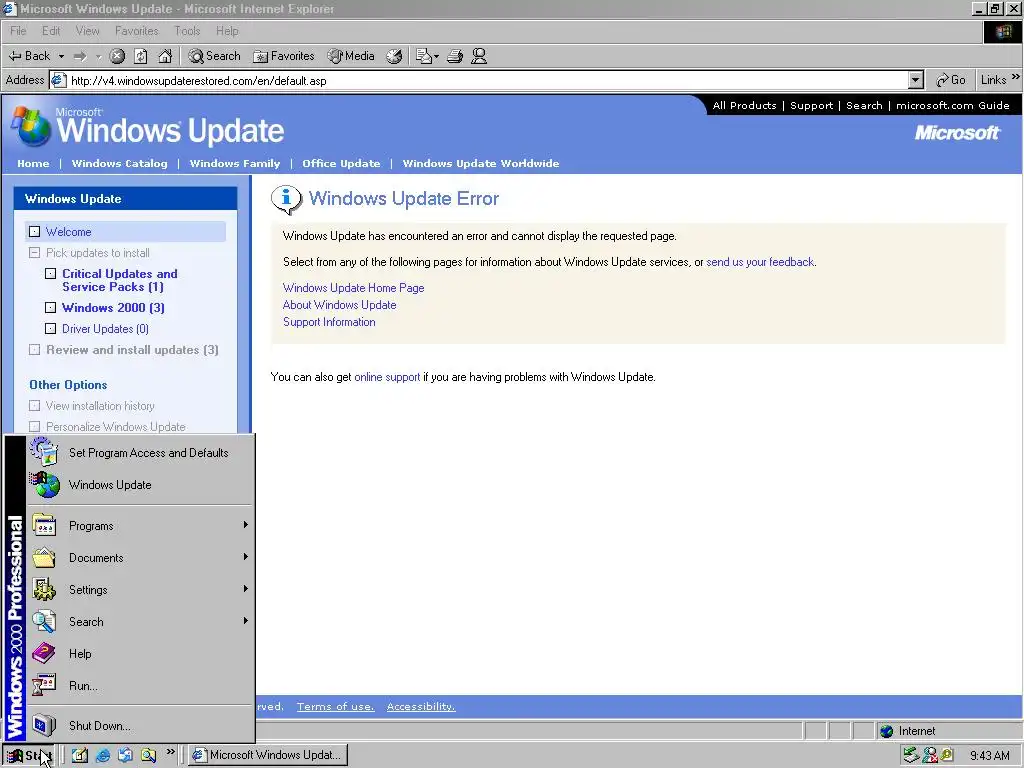The height and width of the screenshot is (768, 1024).
Task: Open the Back button history dropdown arrow
Action: pos(61,56)
